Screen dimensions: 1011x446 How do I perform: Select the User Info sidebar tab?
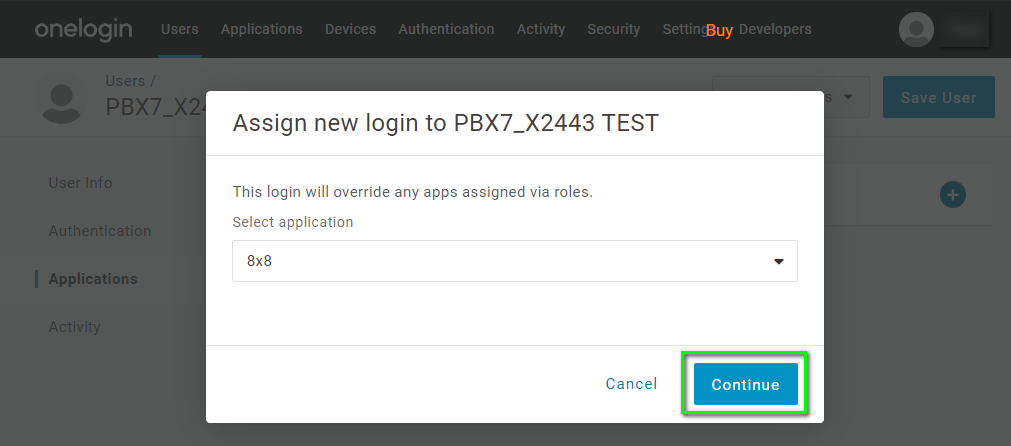tap(81, 183)
